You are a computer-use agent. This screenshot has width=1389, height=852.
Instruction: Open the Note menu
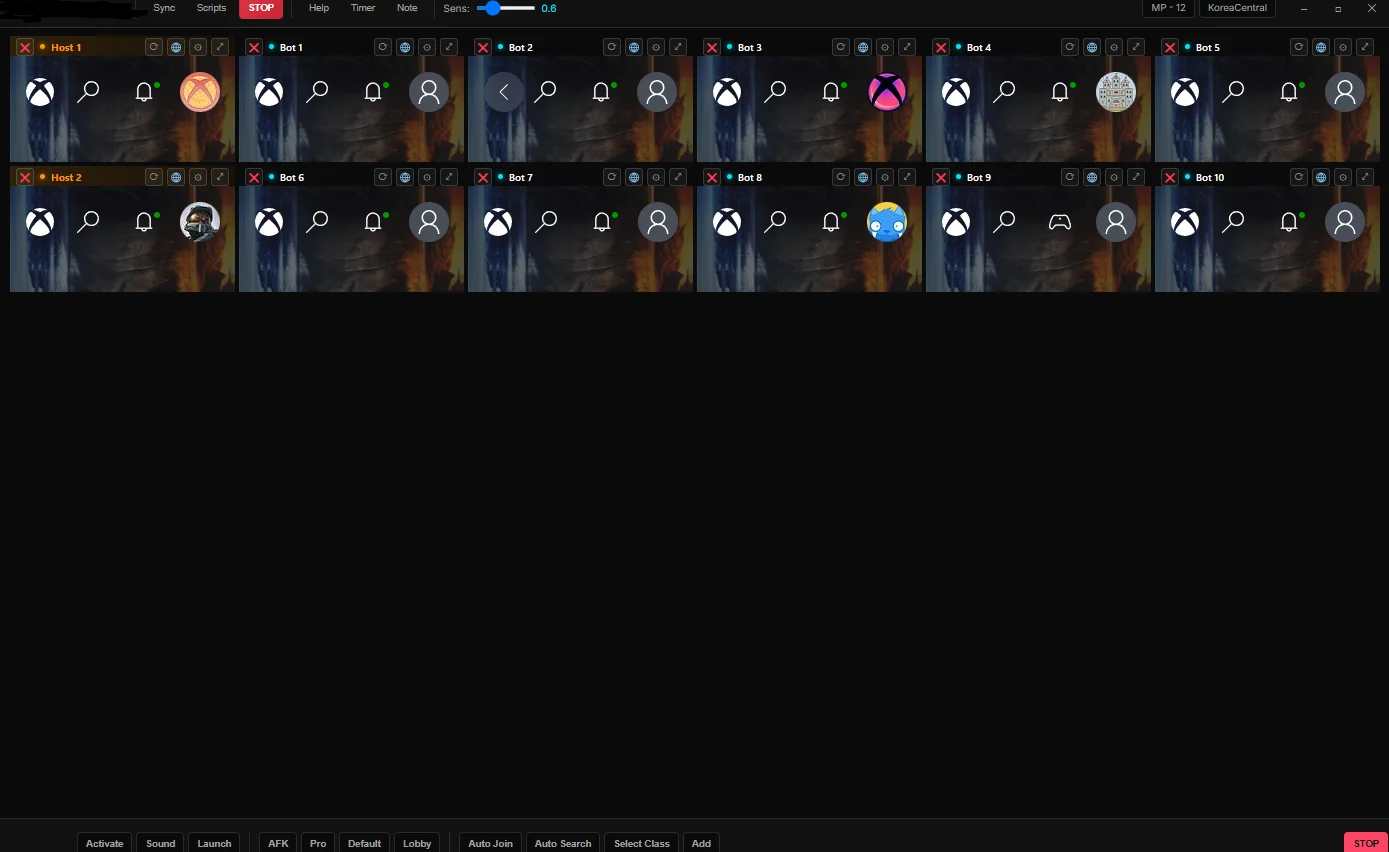tap(407, 8)
